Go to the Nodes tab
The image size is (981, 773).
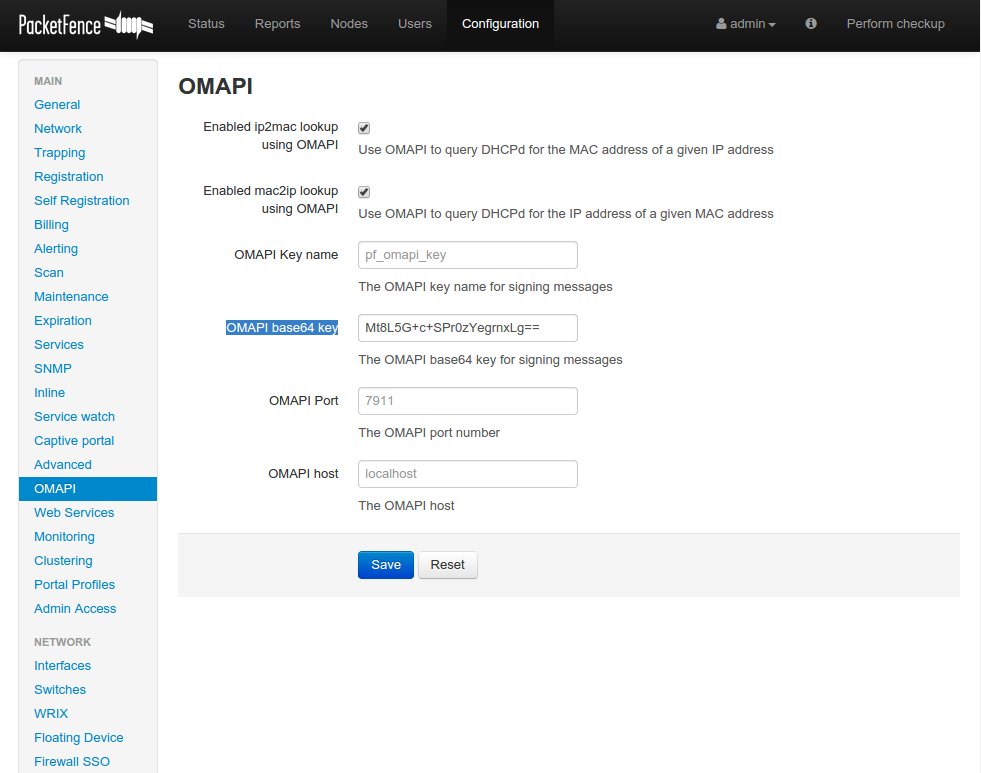click(x=349, y=24)
